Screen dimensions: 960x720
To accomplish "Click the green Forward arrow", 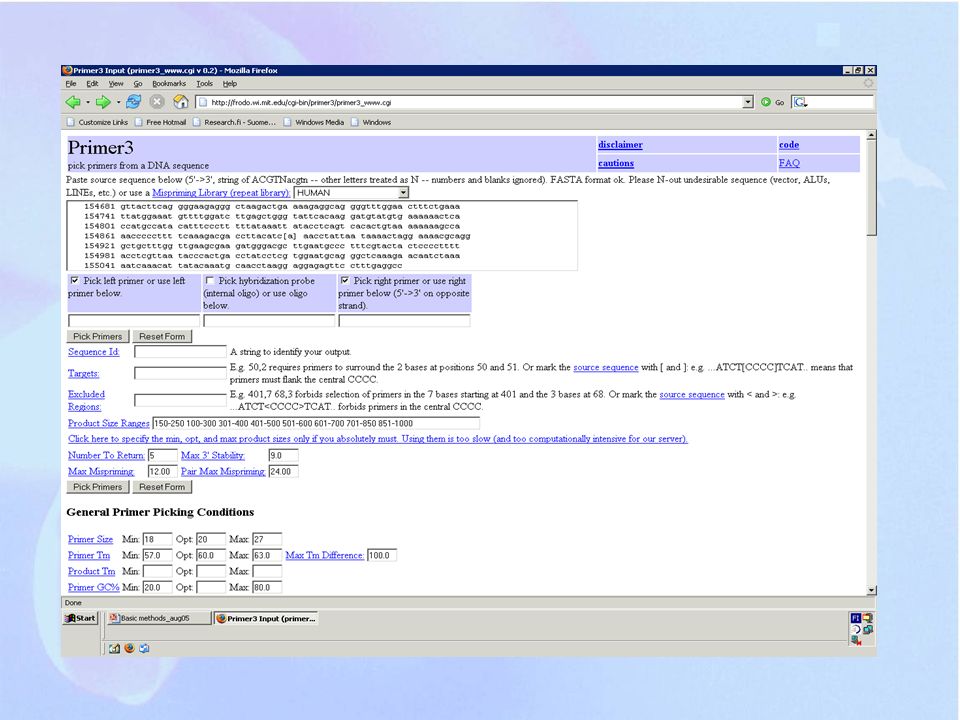I will [x=103, y=102].
